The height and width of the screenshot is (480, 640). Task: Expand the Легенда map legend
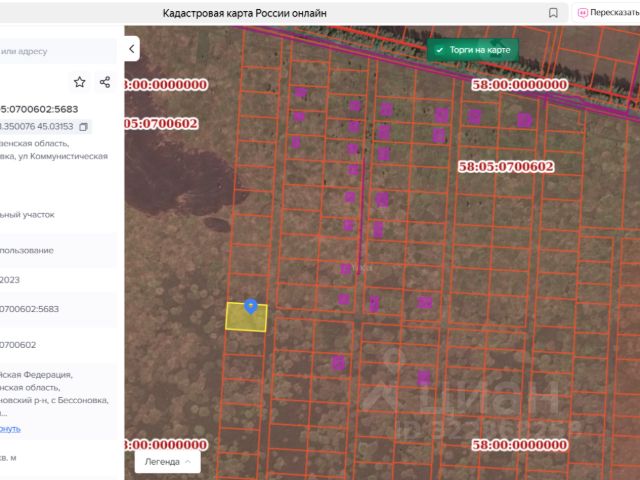coord(168,461)
